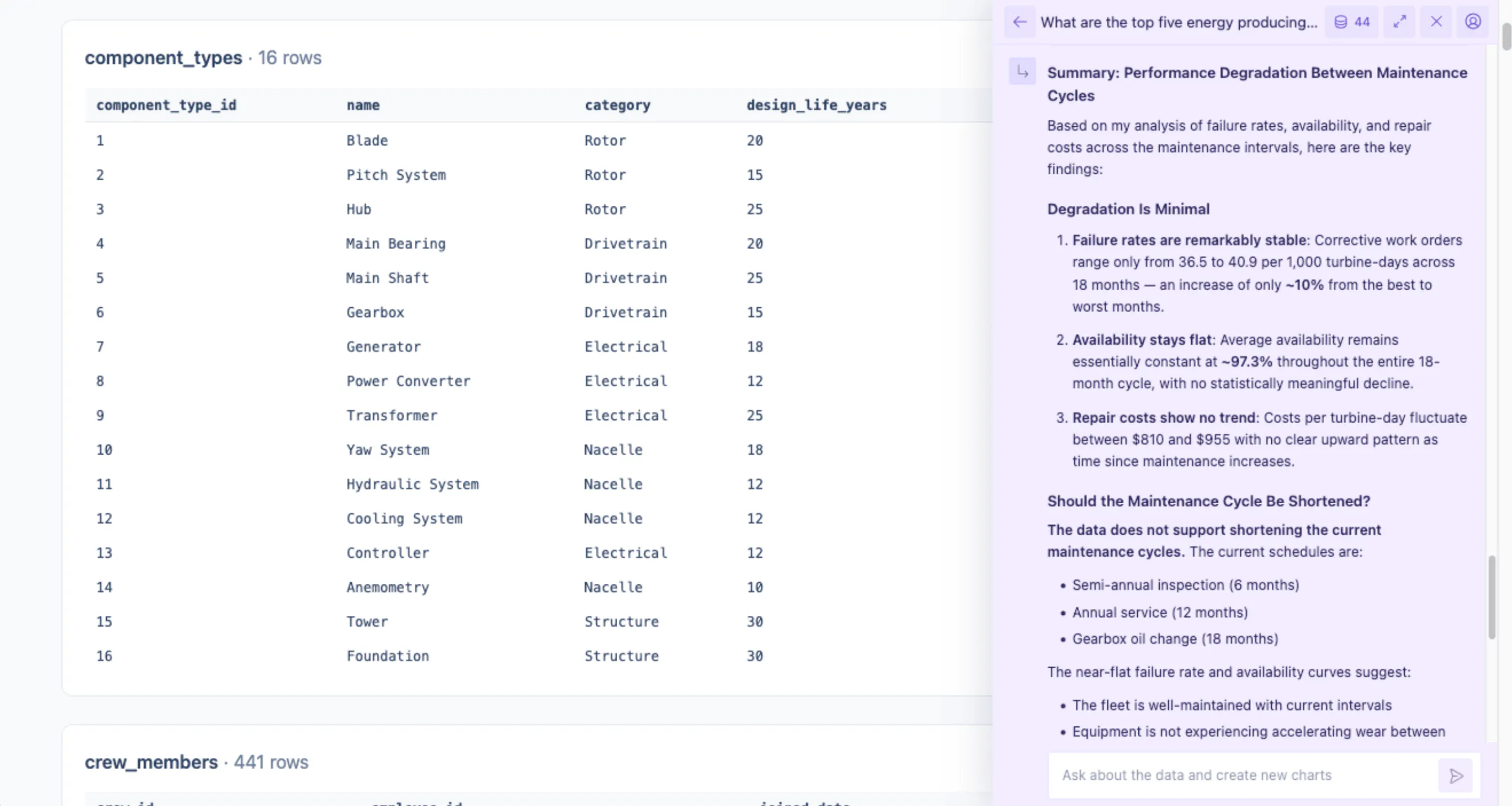
Task: Click the 'Hub' name cell
Action: coord(358,210)
